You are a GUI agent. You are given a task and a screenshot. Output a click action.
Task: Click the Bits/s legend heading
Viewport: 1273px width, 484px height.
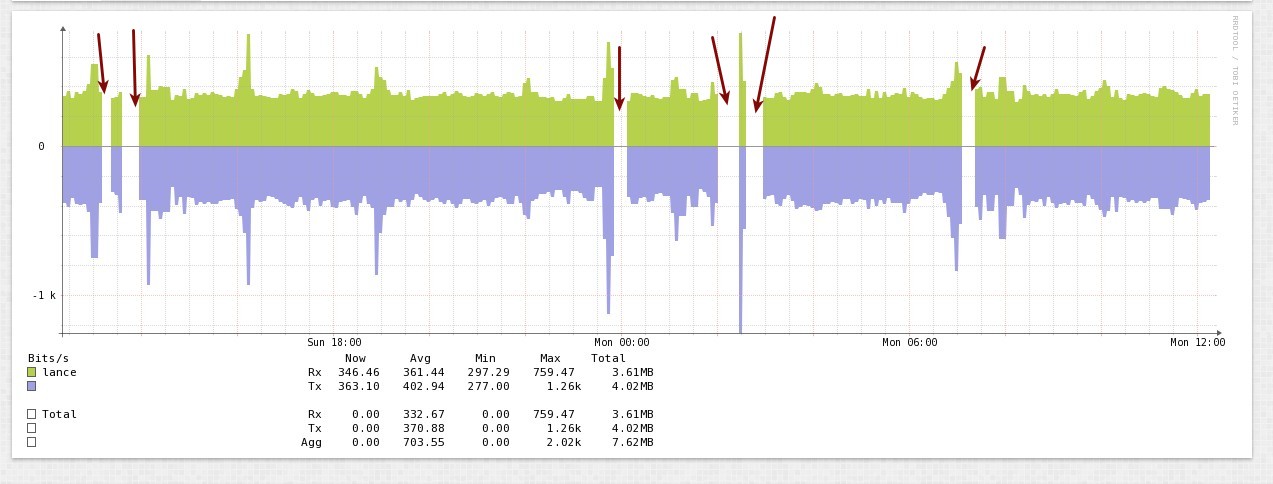(47, 358)
